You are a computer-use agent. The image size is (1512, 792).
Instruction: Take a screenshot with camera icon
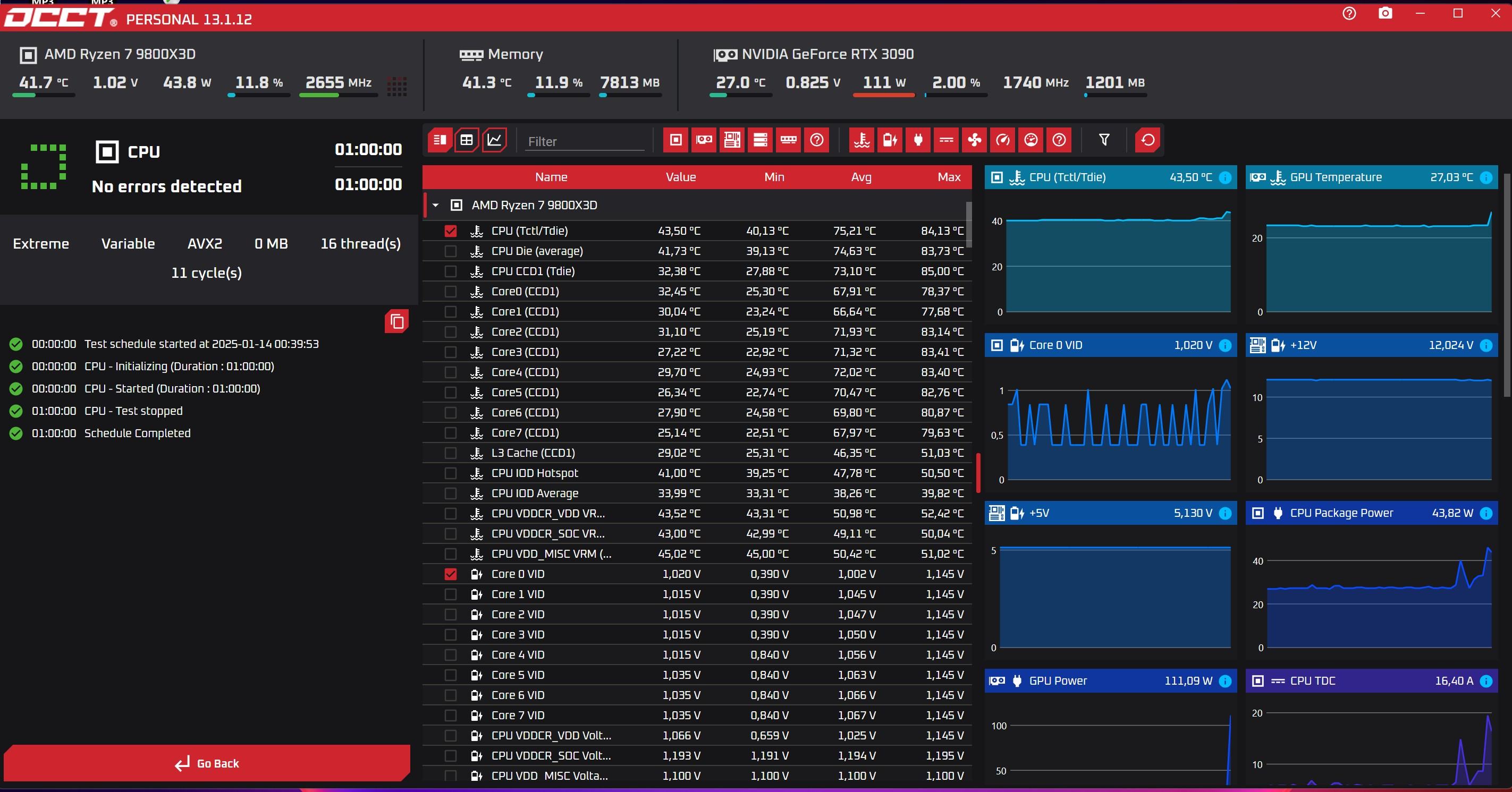[1384, 13]
